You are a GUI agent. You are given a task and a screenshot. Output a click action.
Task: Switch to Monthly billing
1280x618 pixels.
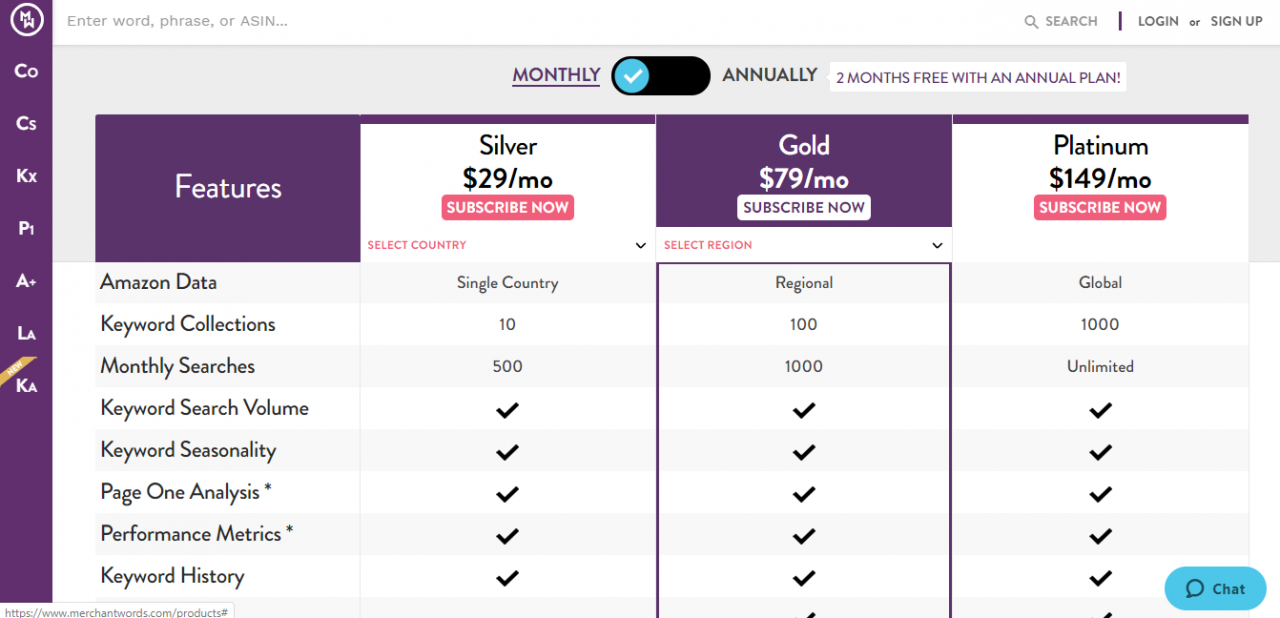(x=556, y=75)
